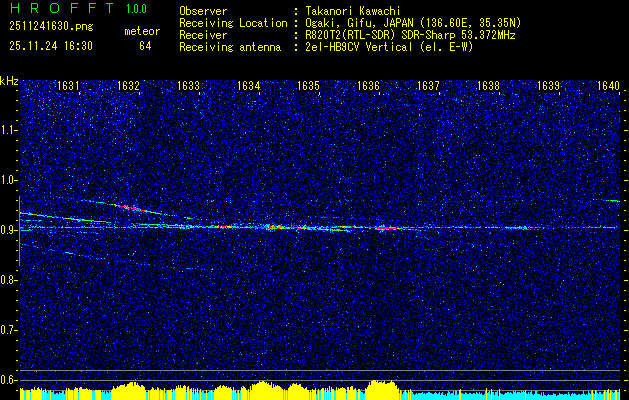Click the meteor label
Image resolution: width=629 pixels, height=400 pixels.
pos(142,31)
